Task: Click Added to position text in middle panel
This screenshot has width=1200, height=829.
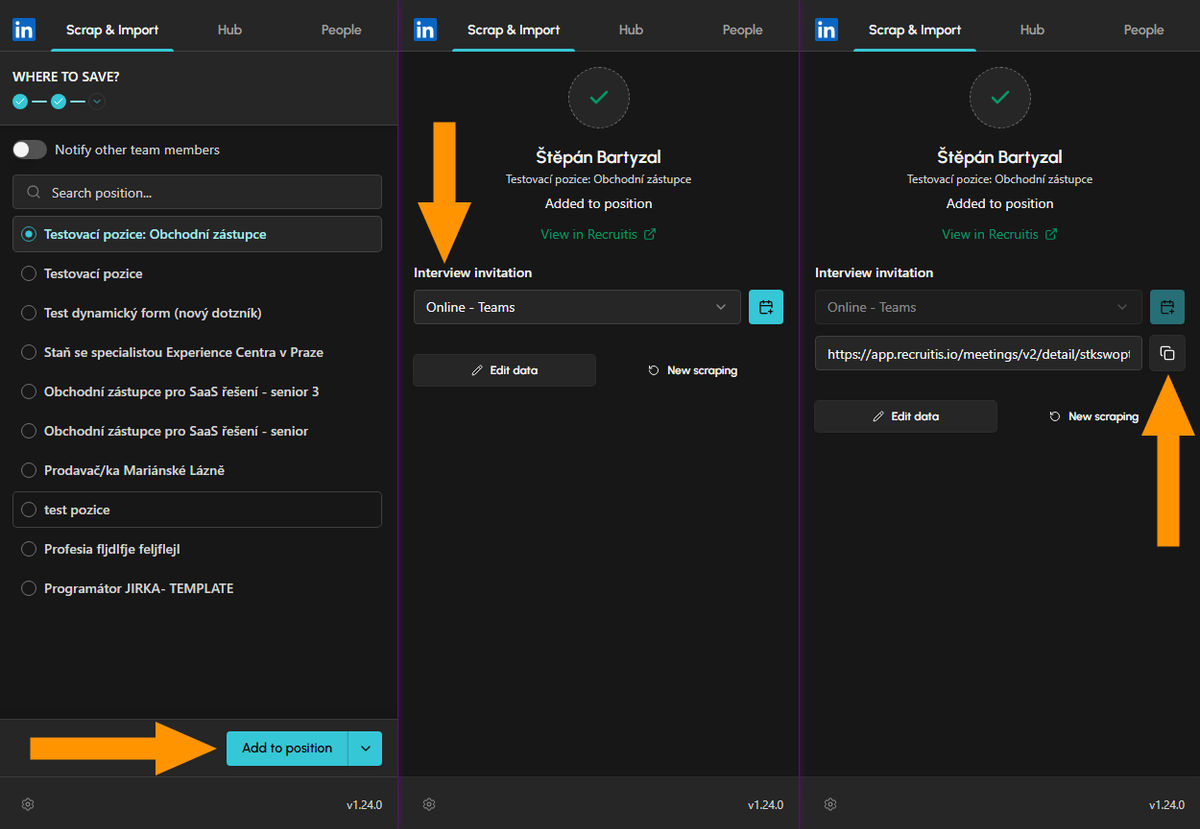Action: (598, 203)
